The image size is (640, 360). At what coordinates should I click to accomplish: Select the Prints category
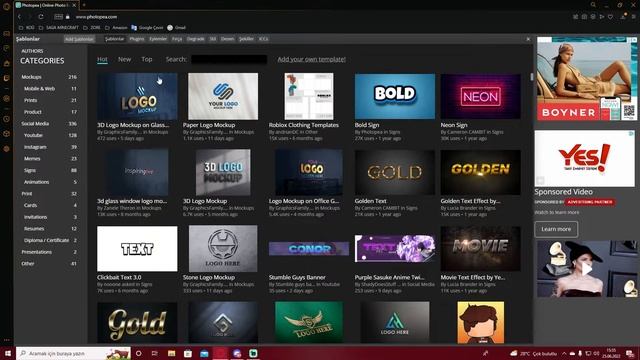pyautogui.click(x=50, y=100)
